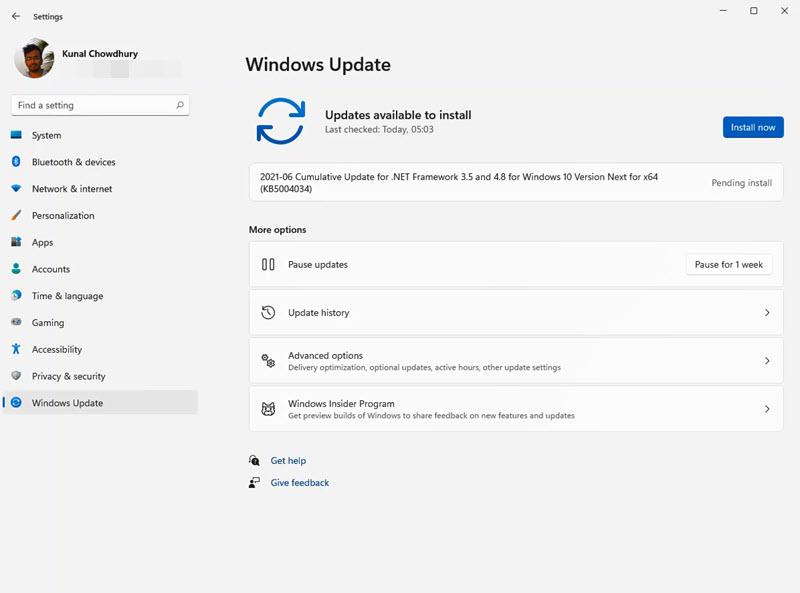The image size is (800, 593).
Task: Click the Windows Update page title
Action: [x=318, y=65]
